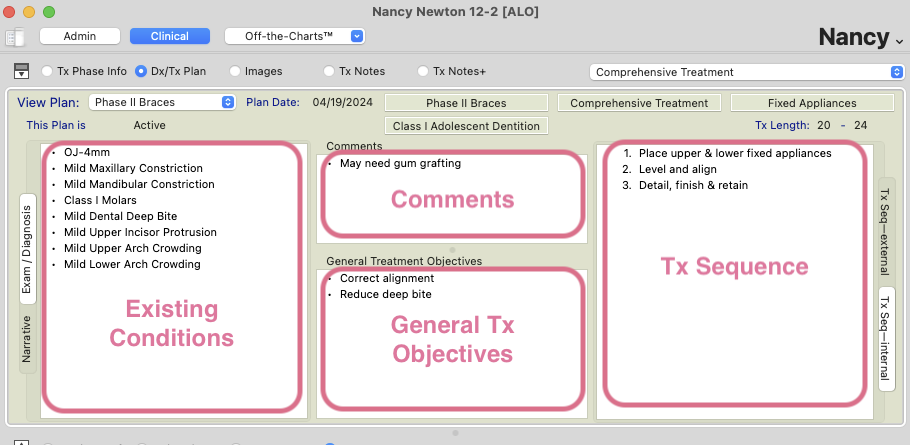The height and width of the screenshot is (445, 910).
Task: Click the Mild Lower Arch Crowding entry
Action: [x=132, y=264]
